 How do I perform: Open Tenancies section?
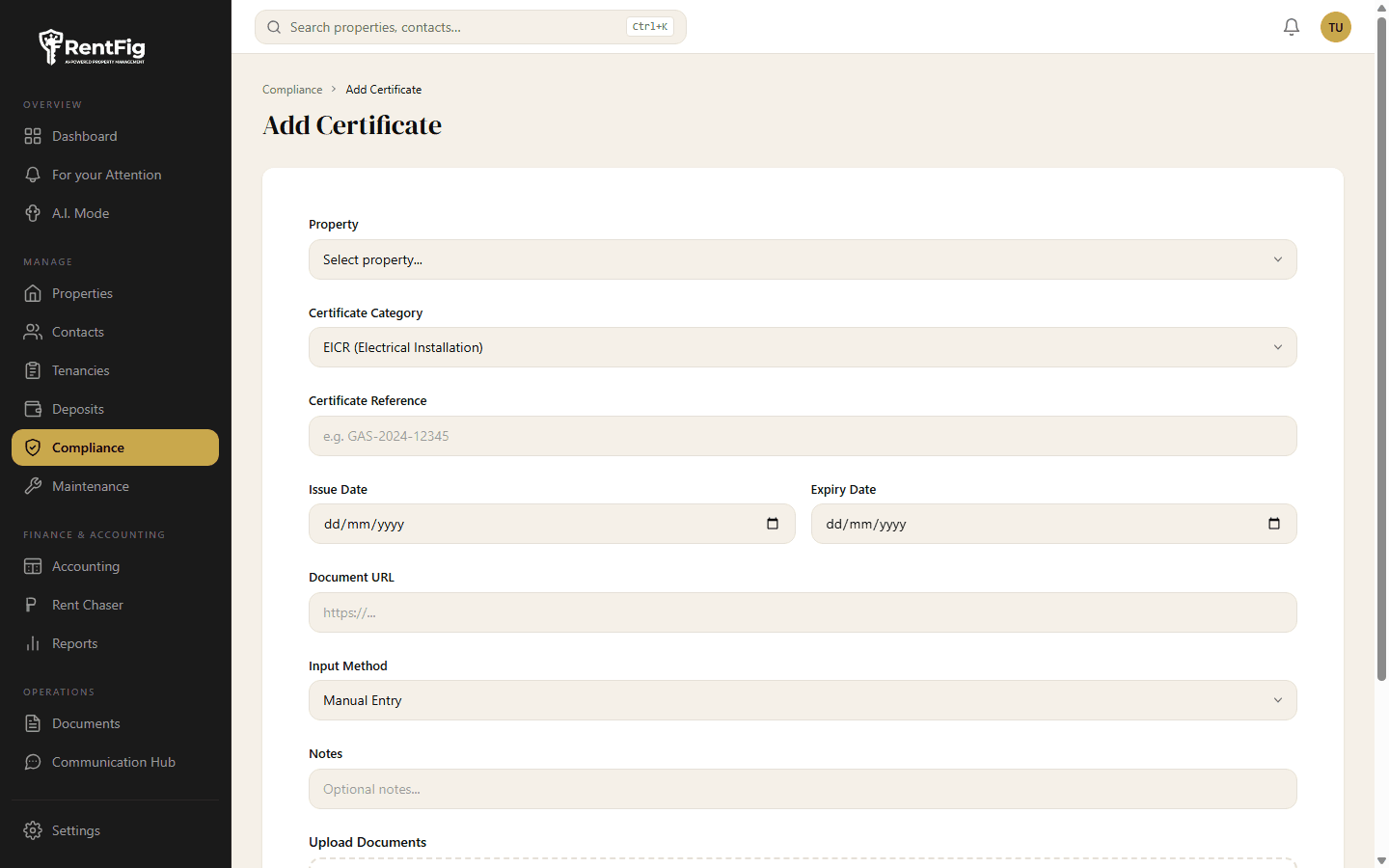(x=115, y=370)
